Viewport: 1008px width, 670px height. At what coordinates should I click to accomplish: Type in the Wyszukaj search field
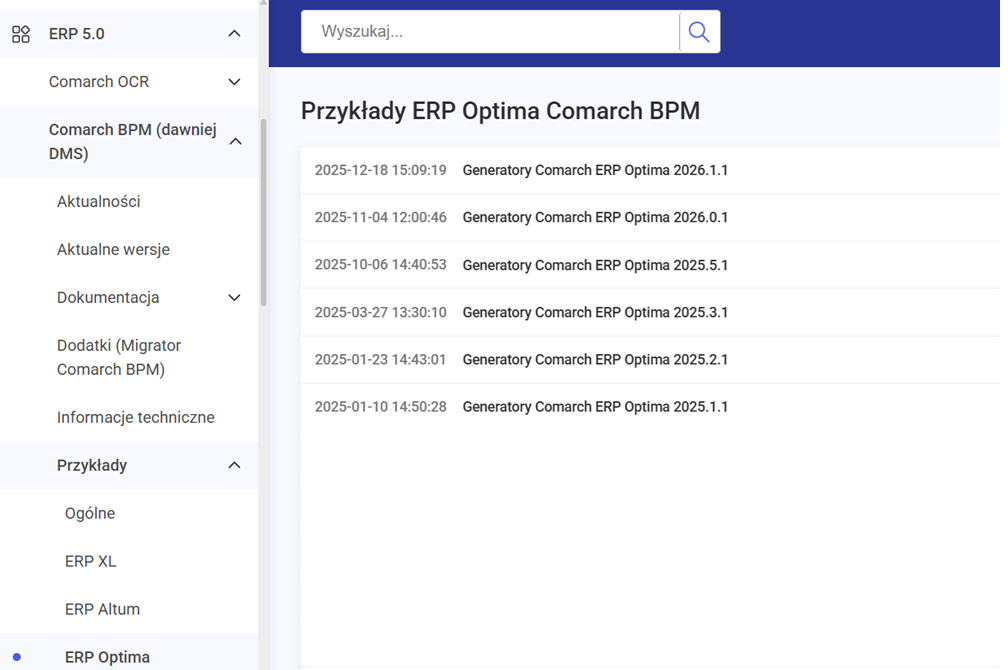pos(490,32)
